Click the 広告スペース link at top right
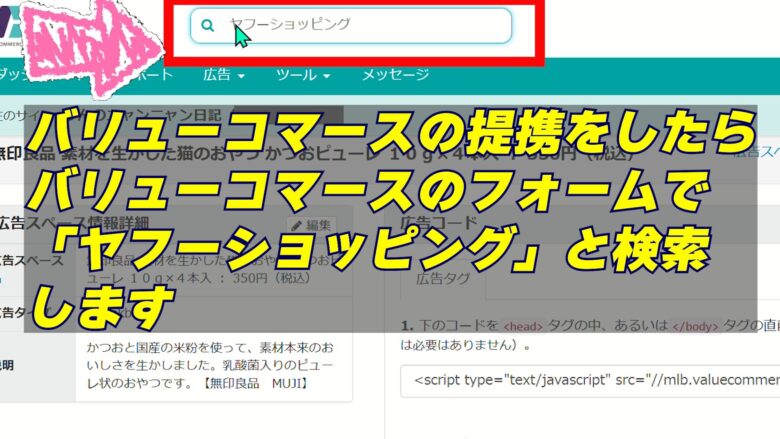The width and height of the screenshot is (780, 439). click(756, 152)
